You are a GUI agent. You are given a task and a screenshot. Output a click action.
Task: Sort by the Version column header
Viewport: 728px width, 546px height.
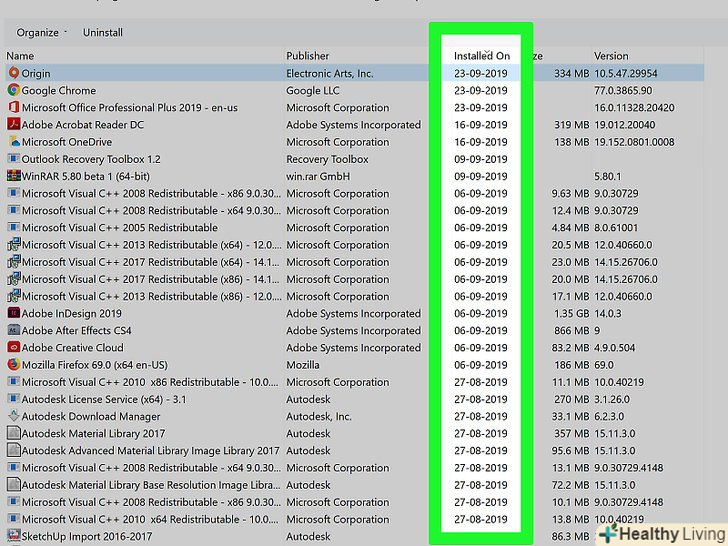(611, 56)
